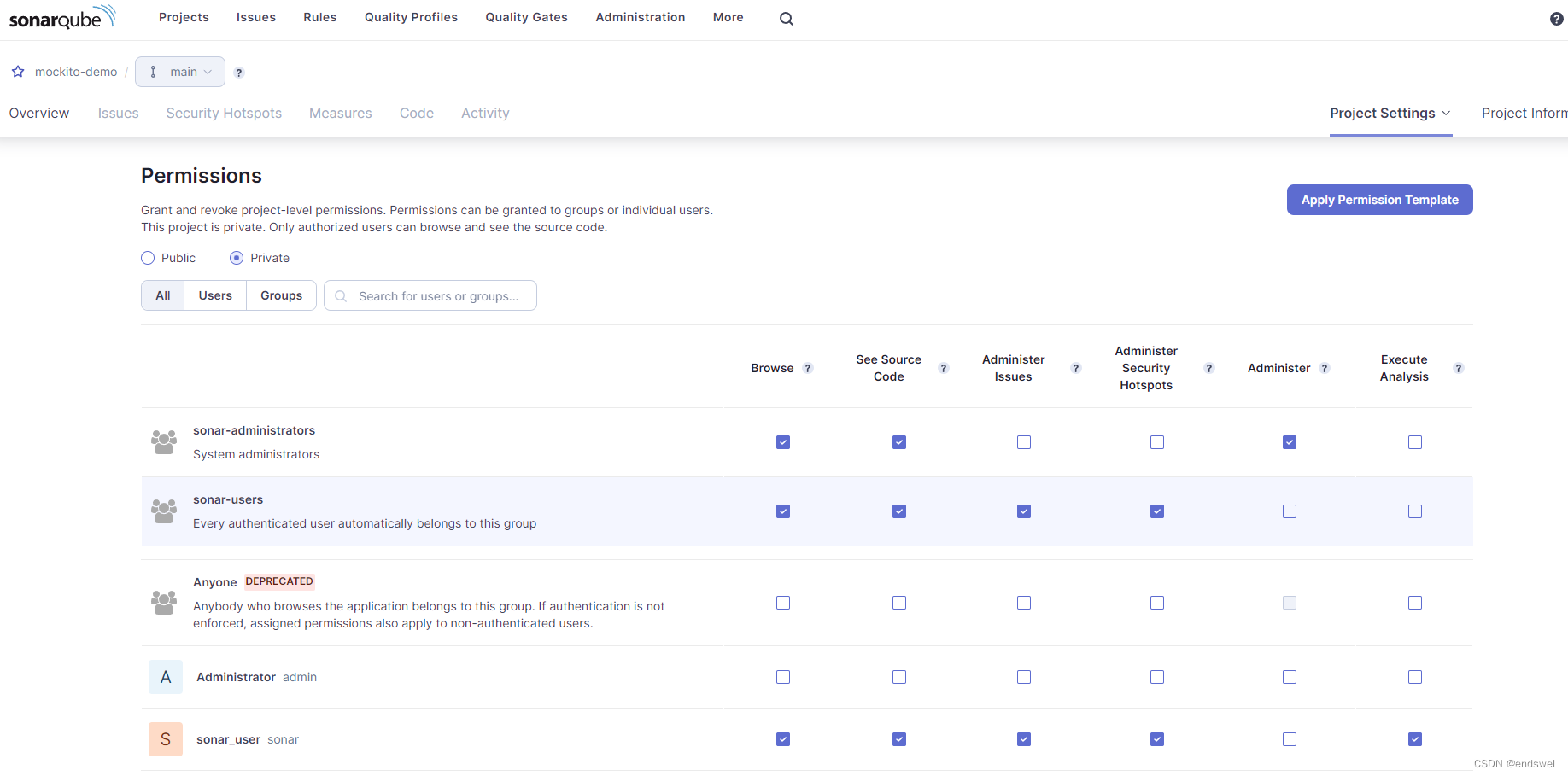Screen dimensions: 1568x776
Task: Click the sonar-administrators group name
Action: pos(255,430)
